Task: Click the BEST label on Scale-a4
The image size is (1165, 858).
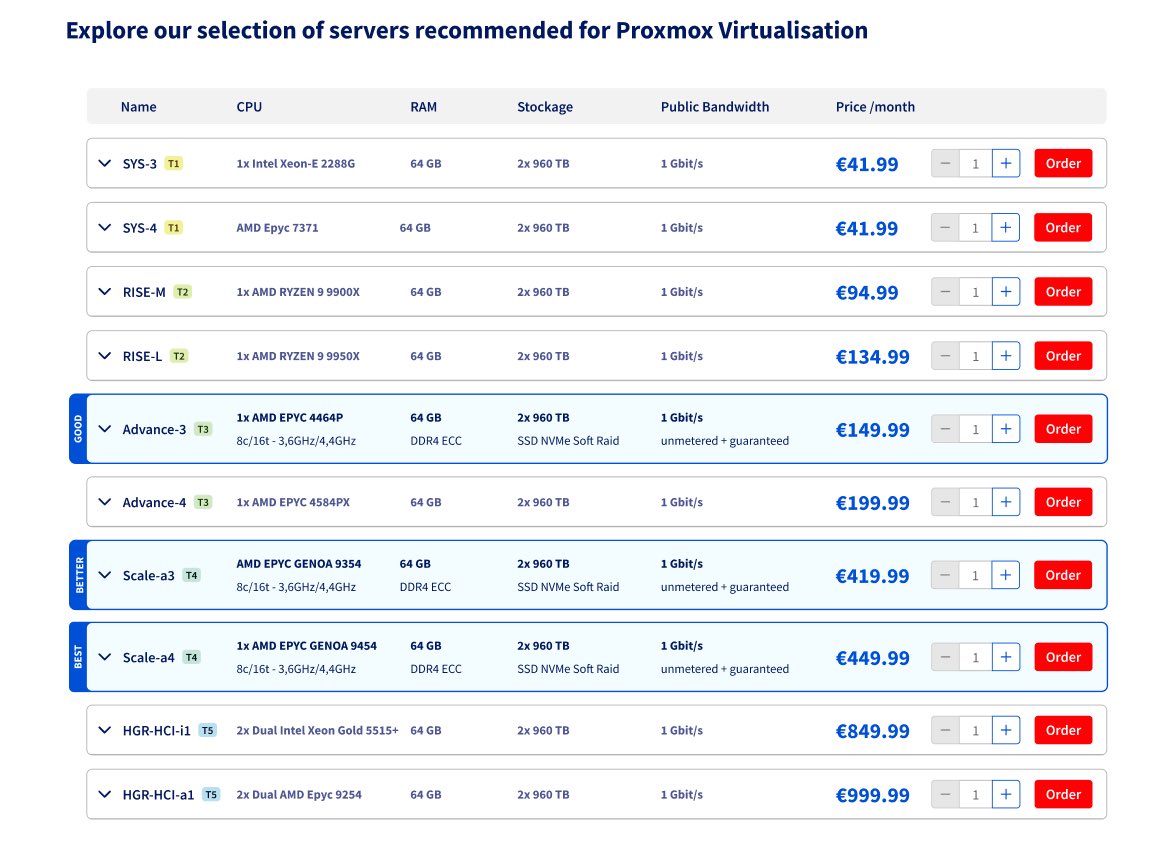Action: click(78, 657)
